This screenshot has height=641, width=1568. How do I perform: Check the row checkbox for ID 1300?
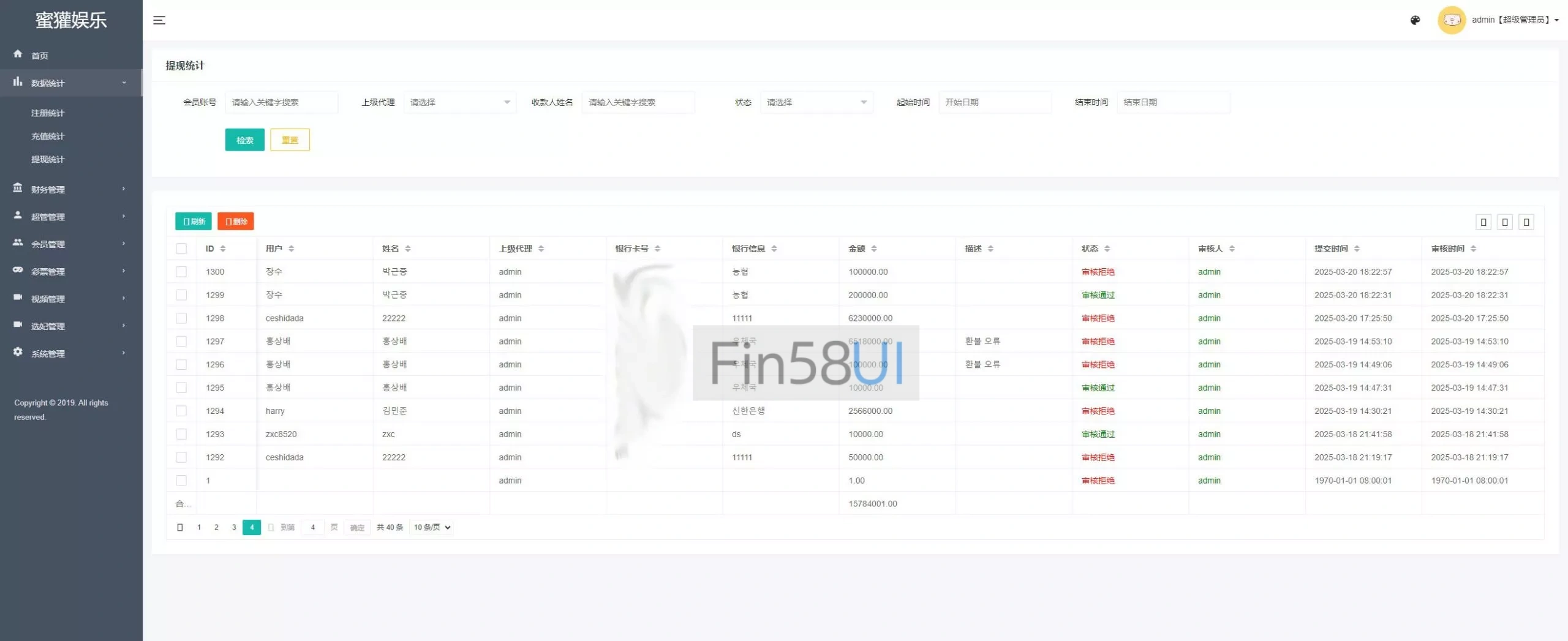181,272
